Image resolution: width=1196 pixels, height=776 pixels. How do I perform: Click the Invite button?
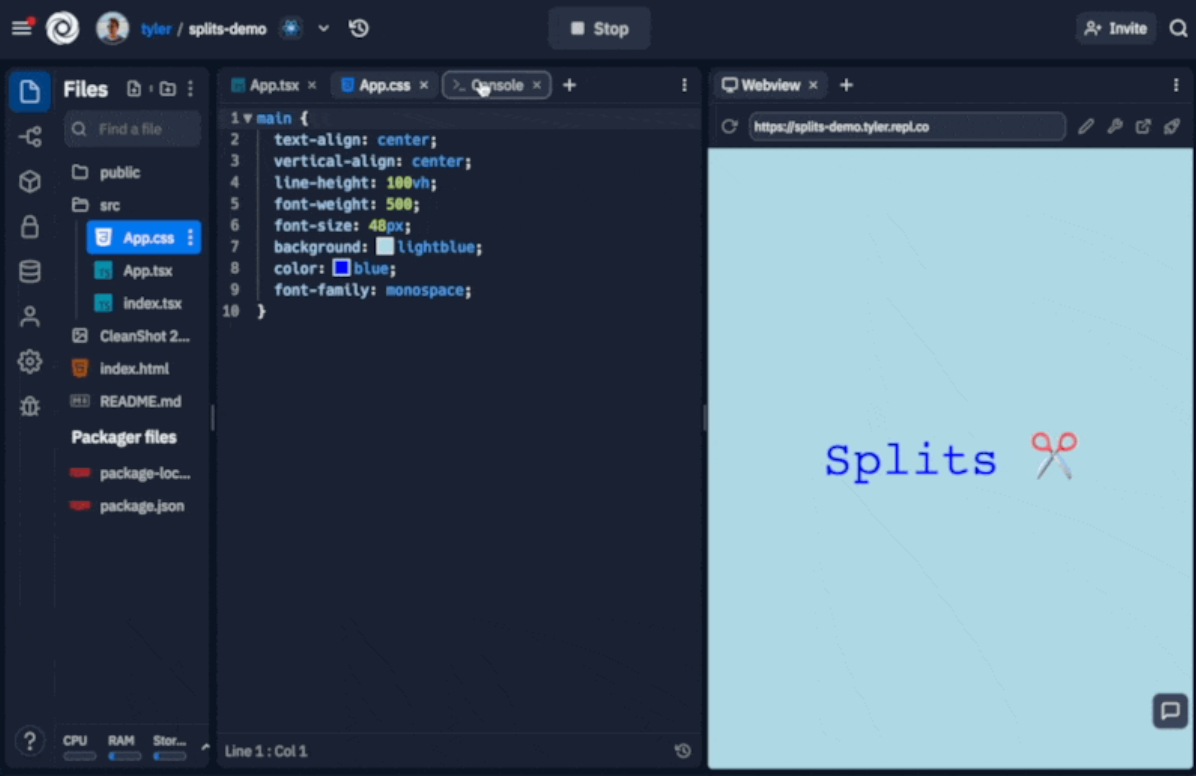(1116, 28)
